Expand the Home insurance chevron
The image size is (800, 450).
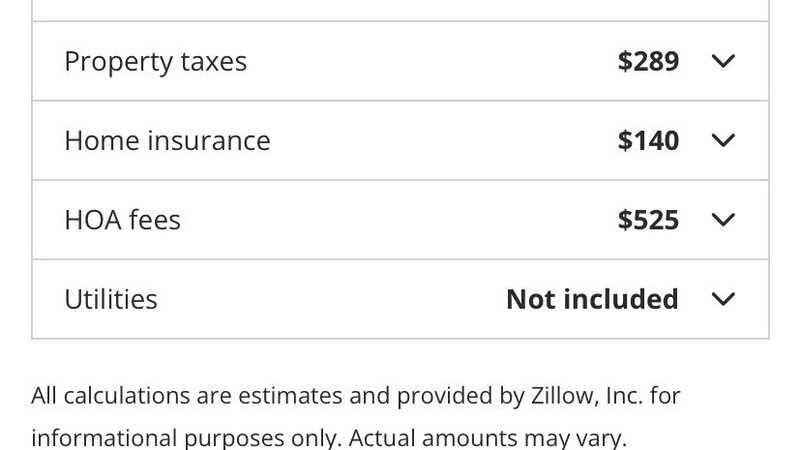723,140
